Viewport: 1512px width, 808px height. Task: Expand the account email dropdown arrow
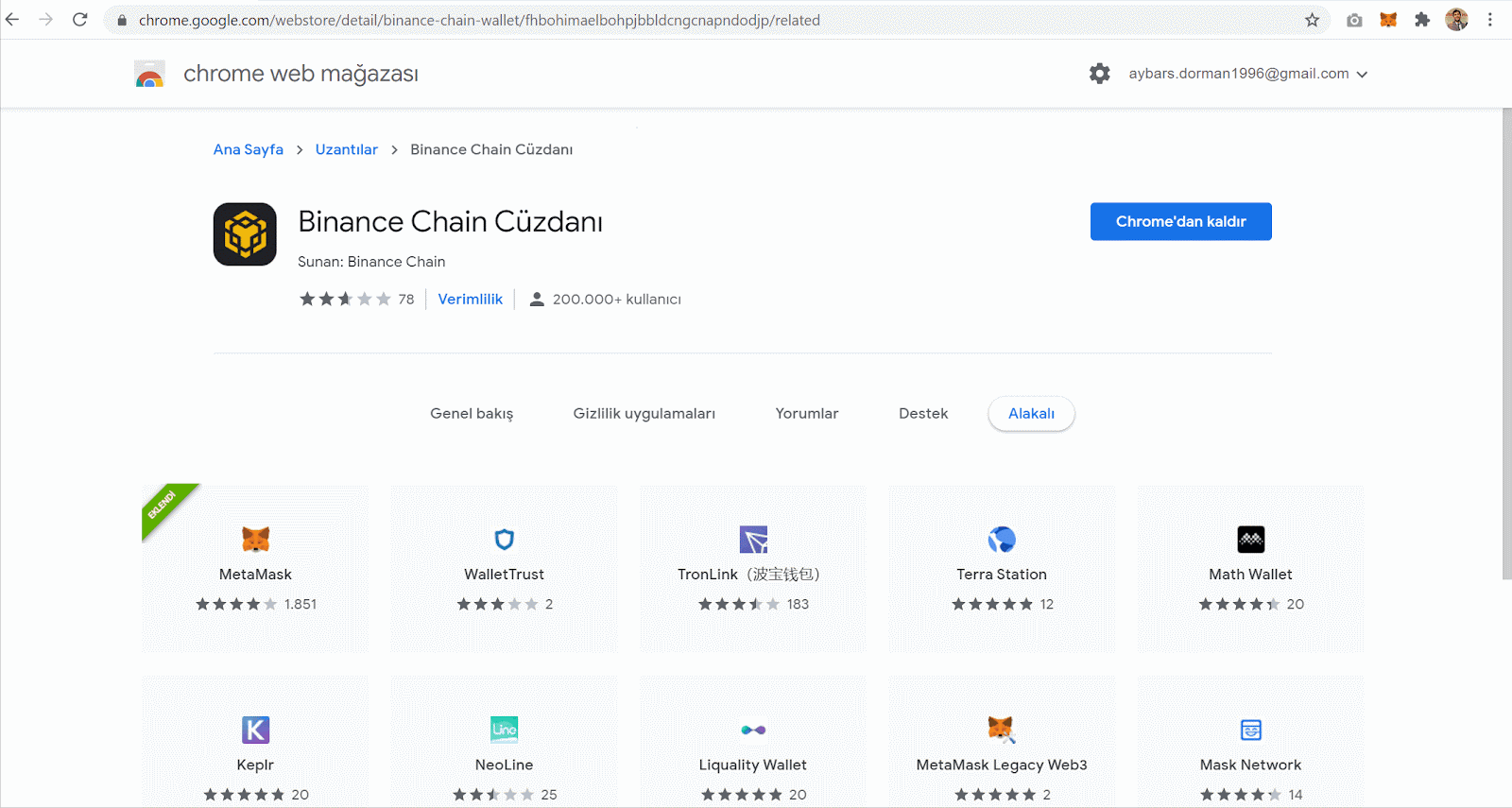point(1362,75)
